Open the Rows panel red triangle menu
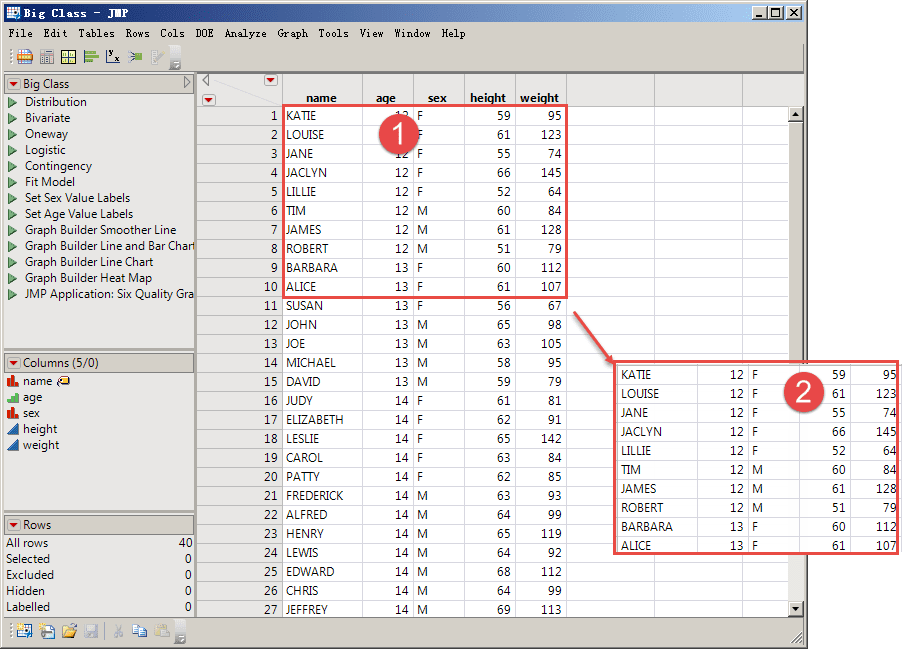 [14, 525]
